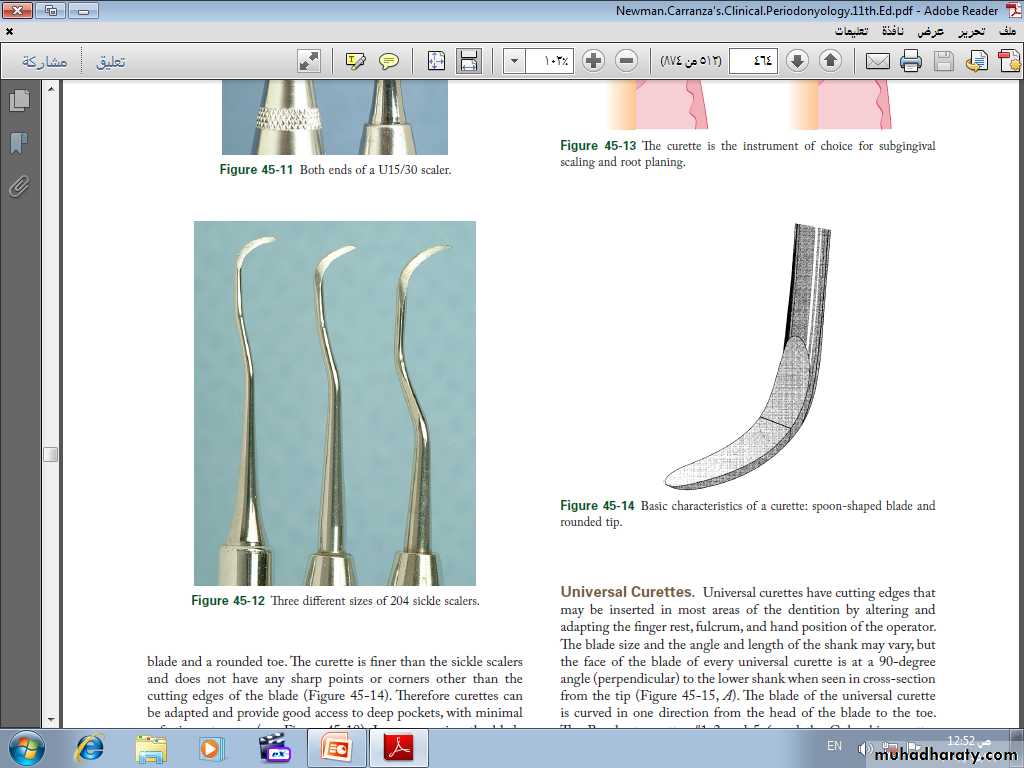Go to the previous page with up arrow
This screenshot has width=1024, height=768.
click(830, 61)
